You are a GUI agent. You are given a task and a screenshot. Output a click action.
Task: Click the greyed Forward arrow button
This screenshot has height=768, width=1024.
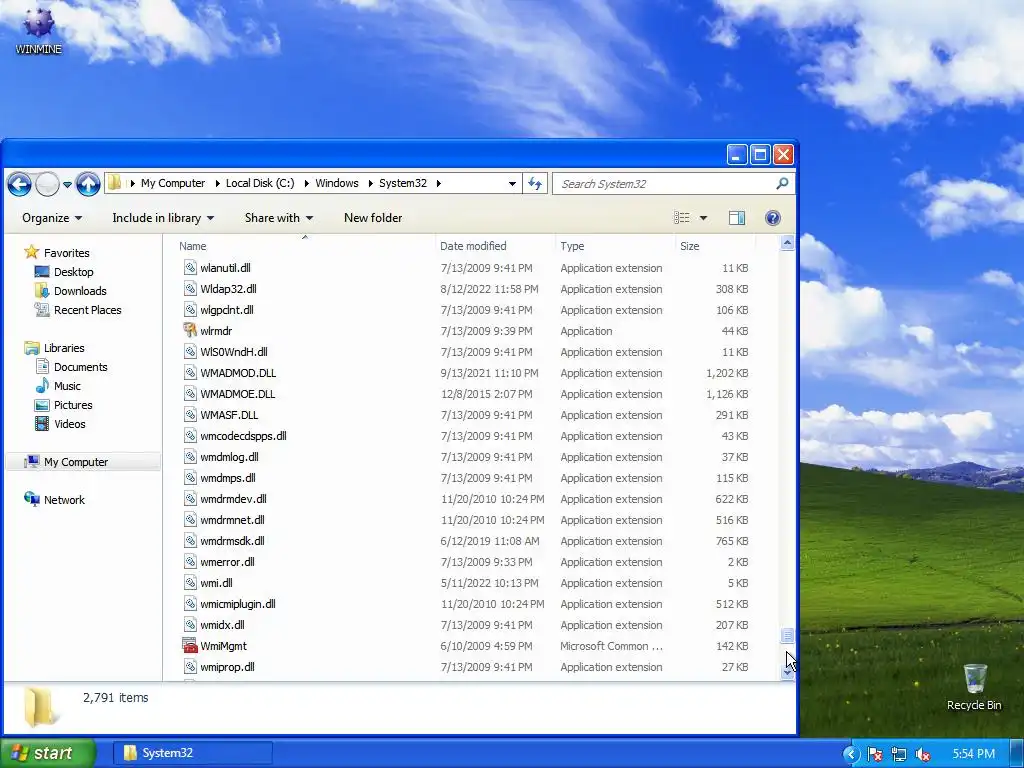click(47, 184)
